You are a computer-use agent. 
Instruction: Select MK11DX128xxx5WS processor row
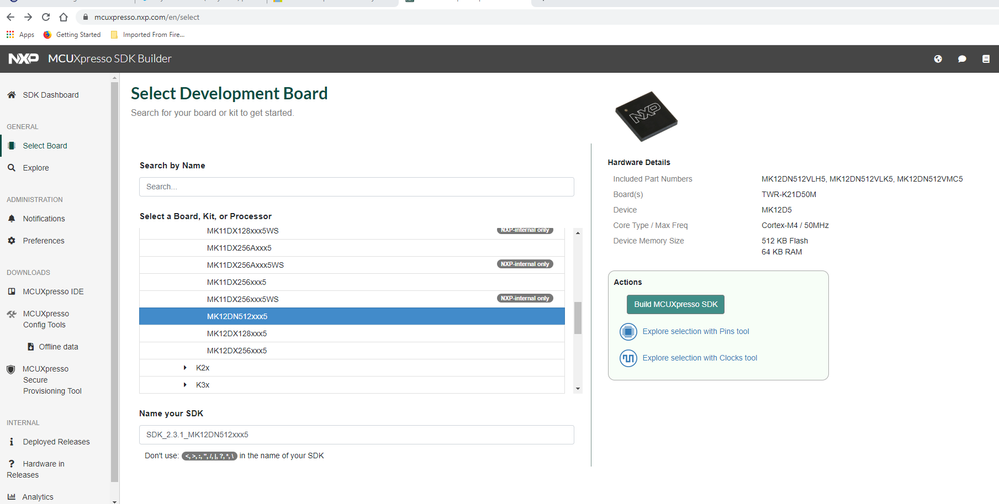[x=352, y=231]
